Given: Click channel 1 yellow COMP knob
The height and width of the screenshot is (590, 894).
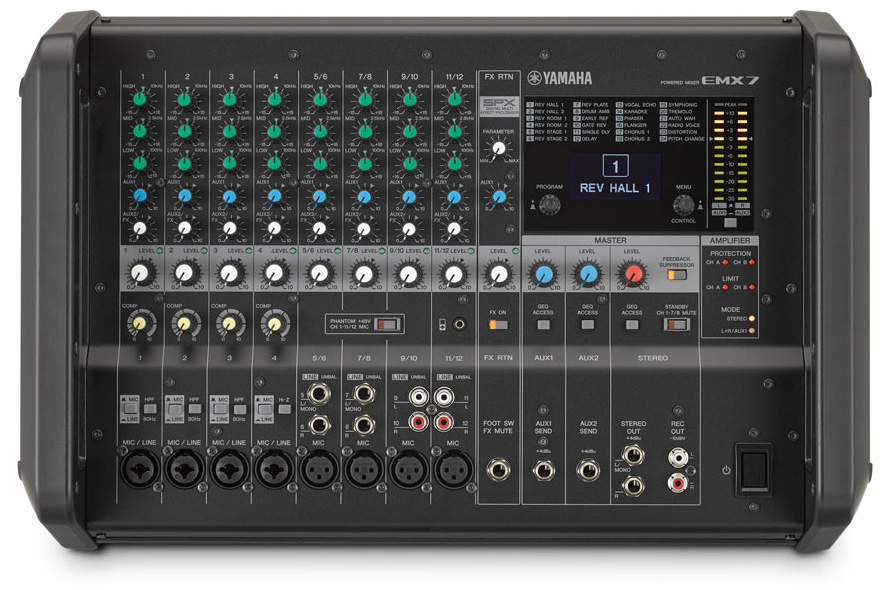Looking at the screenshot, I should click(x=140, y=323).
